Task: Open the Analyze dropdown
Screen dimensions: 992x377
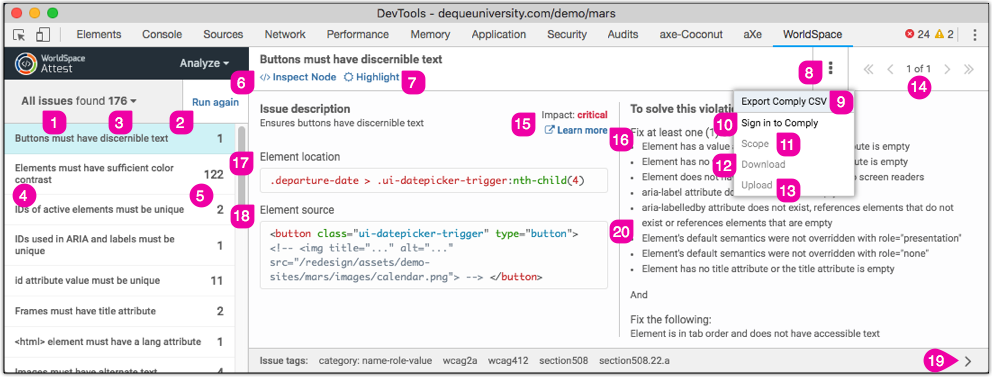Action: [204, 63]
